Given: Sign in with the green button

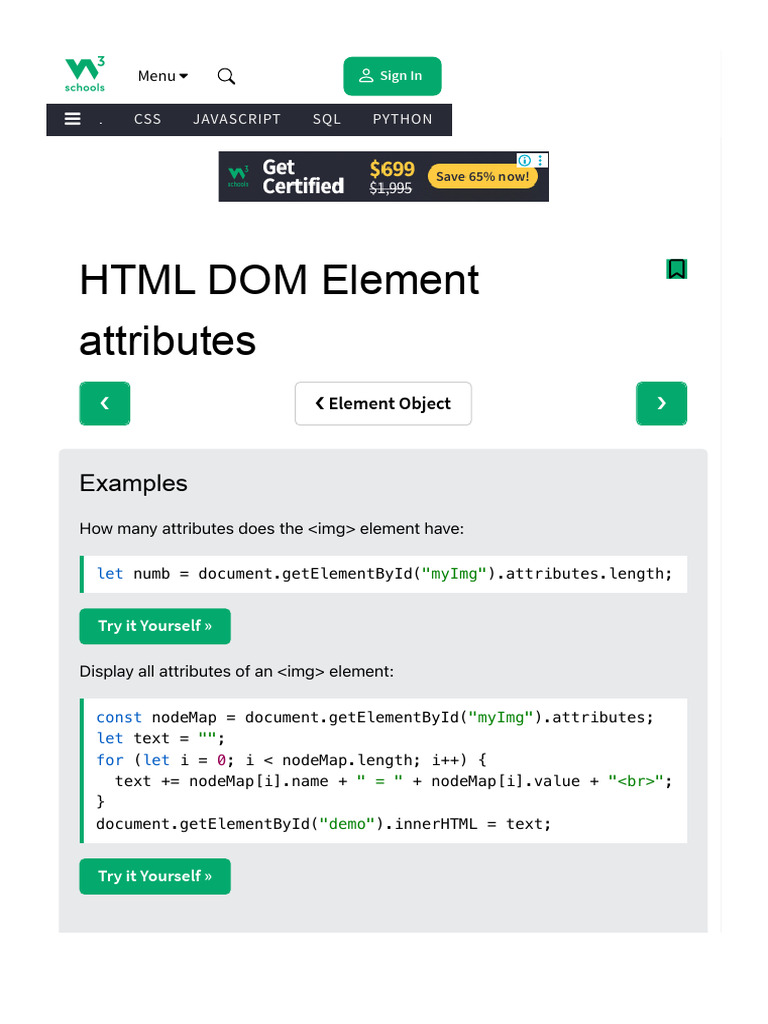Looking at the screenshot, I should pyautogui.click(x=392, y=76).
